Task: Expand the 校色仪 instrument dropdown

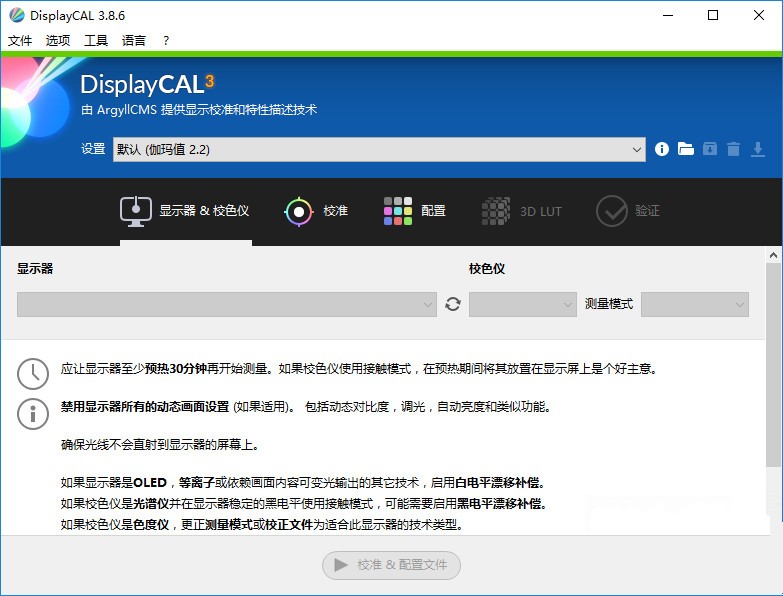Action: pyautogui.click(x=522, y=304)
